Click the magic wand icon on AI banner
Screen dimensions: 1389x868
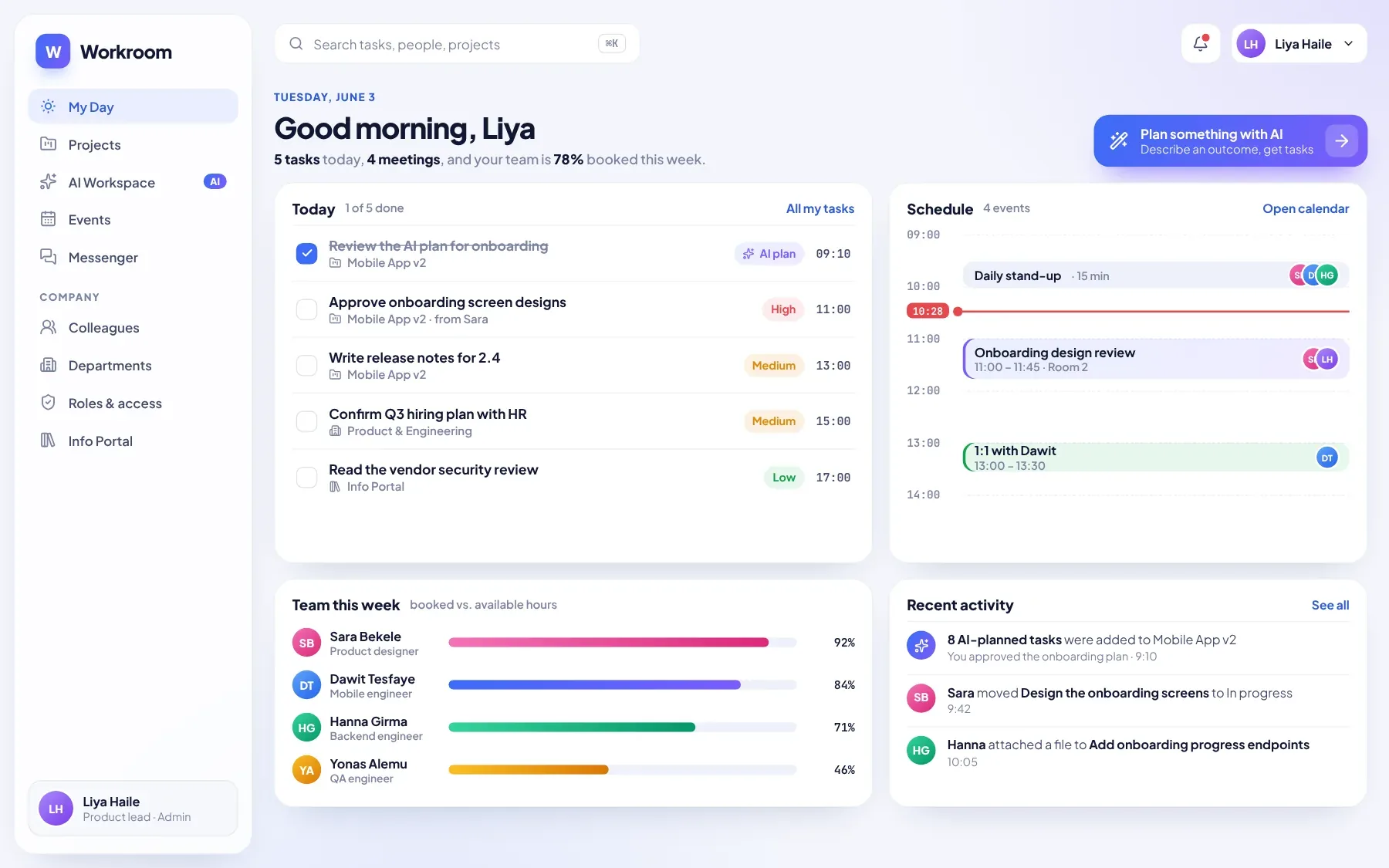[1119, 140]
